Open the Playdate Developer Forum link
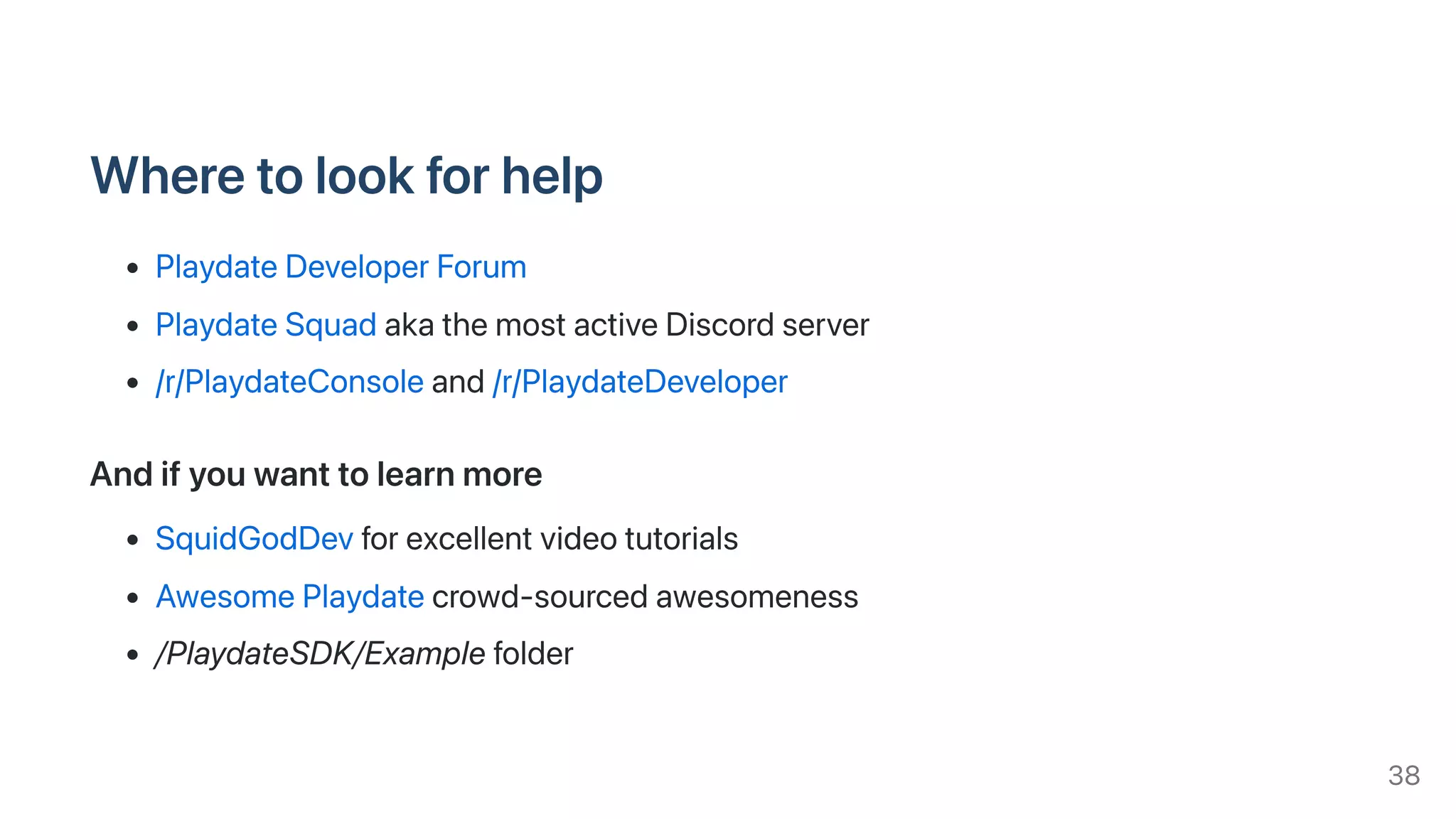 pos(341,268)
